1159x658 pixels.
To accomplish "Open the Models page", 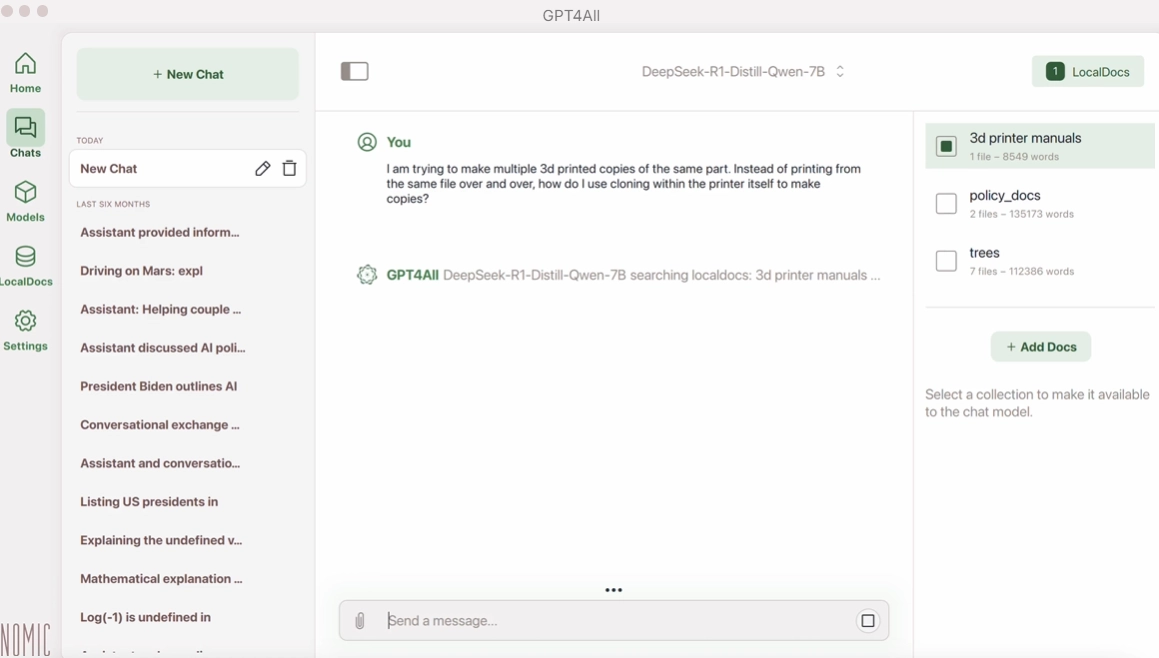I will pos(25,201).
